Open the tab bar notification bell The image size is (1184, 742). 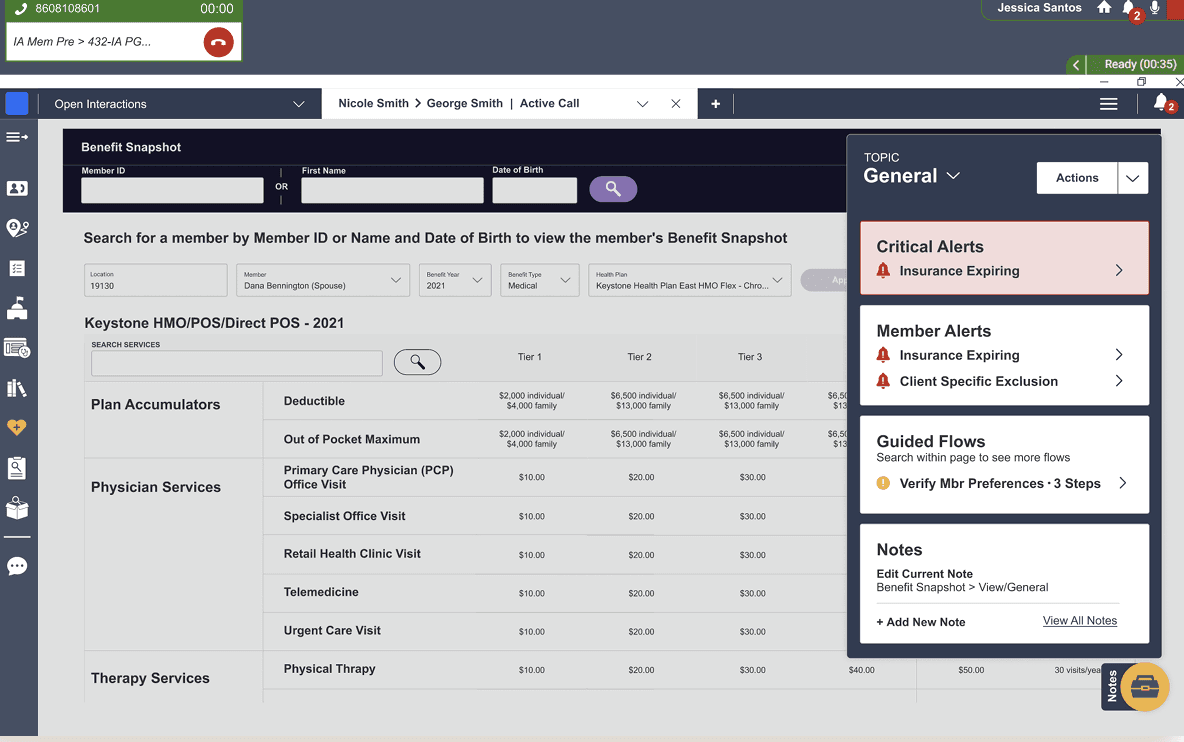click(x=1161, y=103)
